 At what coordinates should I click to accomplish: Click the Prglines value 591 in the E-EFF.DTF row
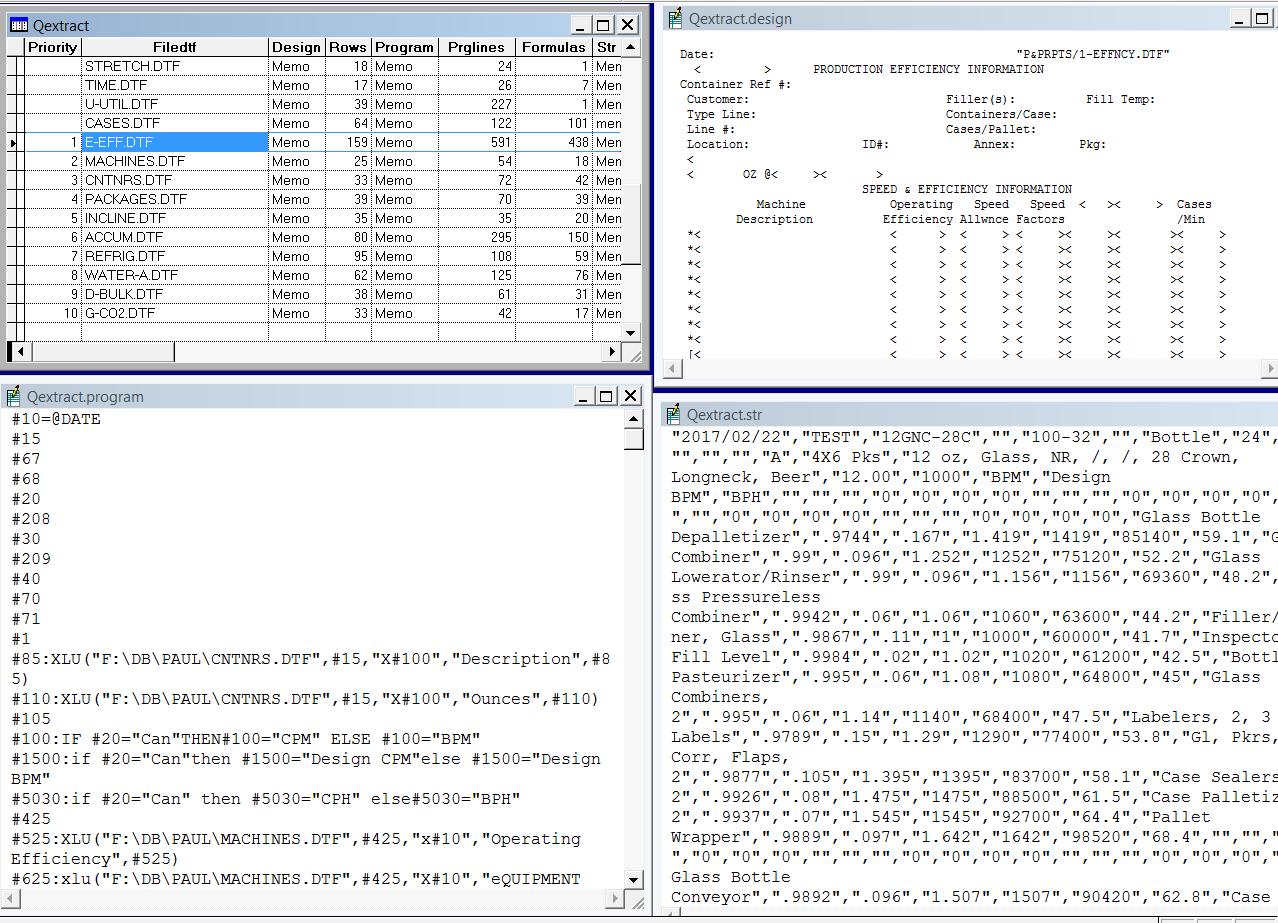click(476, 143)
